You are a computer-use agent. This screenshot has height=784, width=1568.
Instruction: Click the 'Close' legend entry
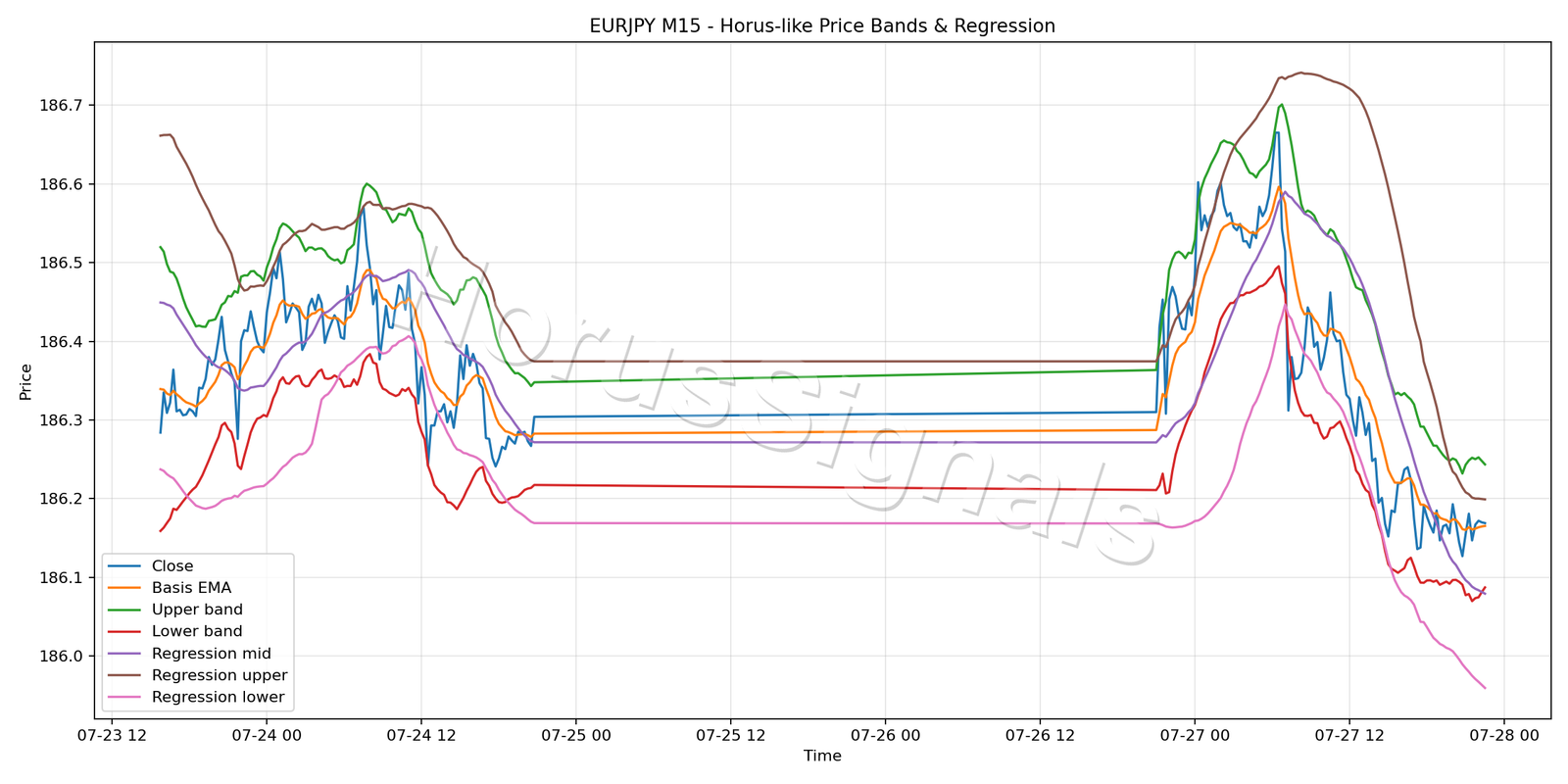150,566
